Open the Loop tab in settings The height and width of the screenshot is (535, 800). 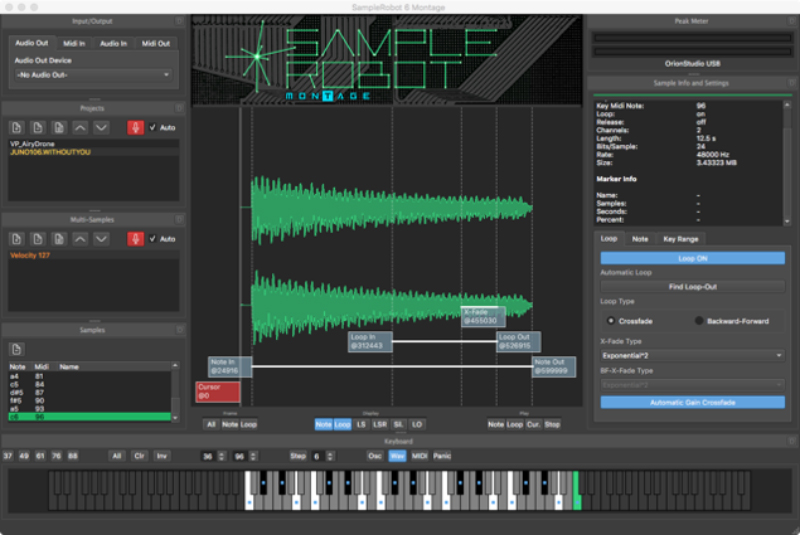(609, 239)
